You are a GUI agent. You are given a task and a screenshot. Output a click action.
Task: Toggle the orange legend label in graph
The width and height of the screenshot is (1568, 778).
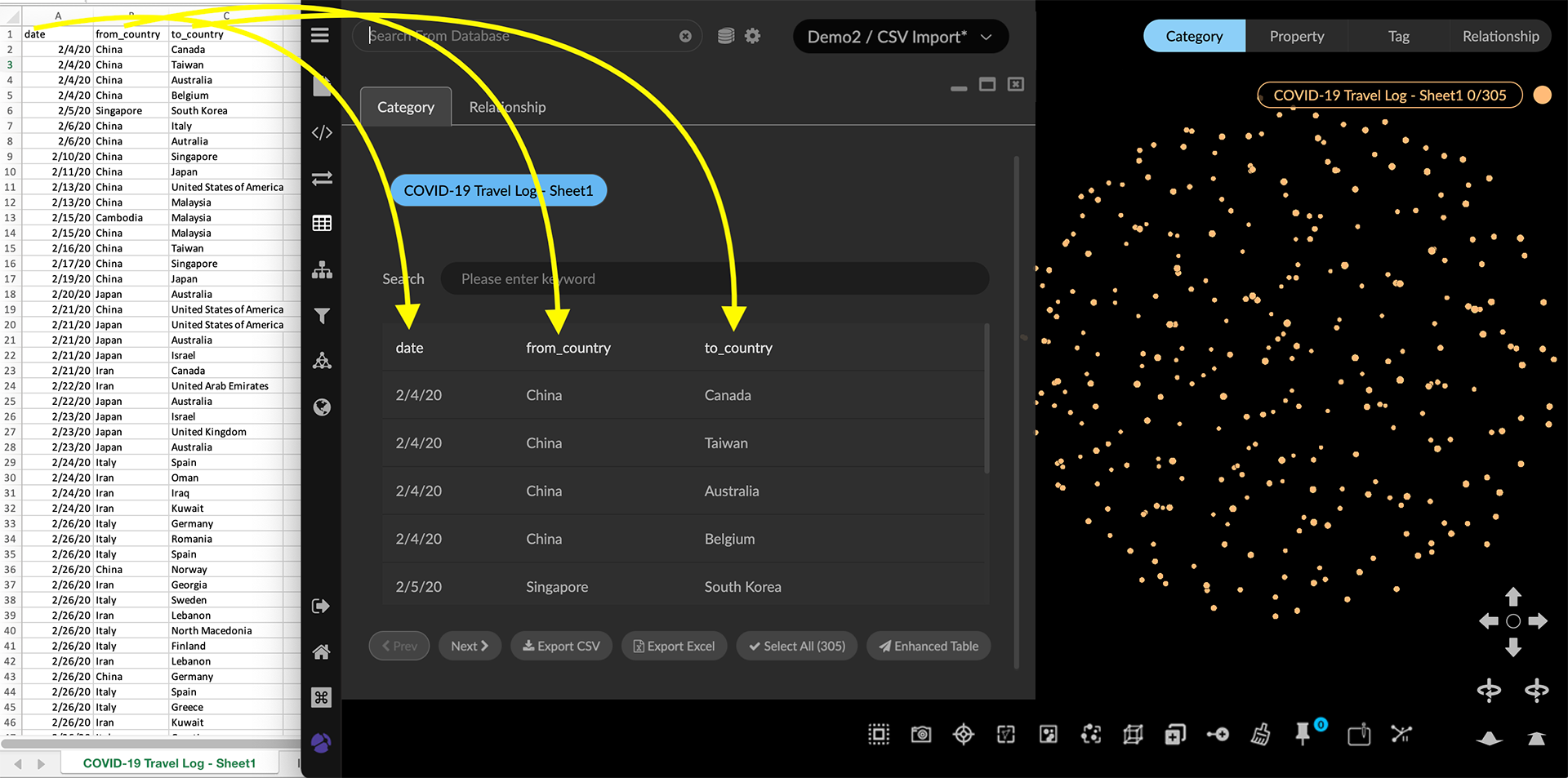click(1389, 96)
